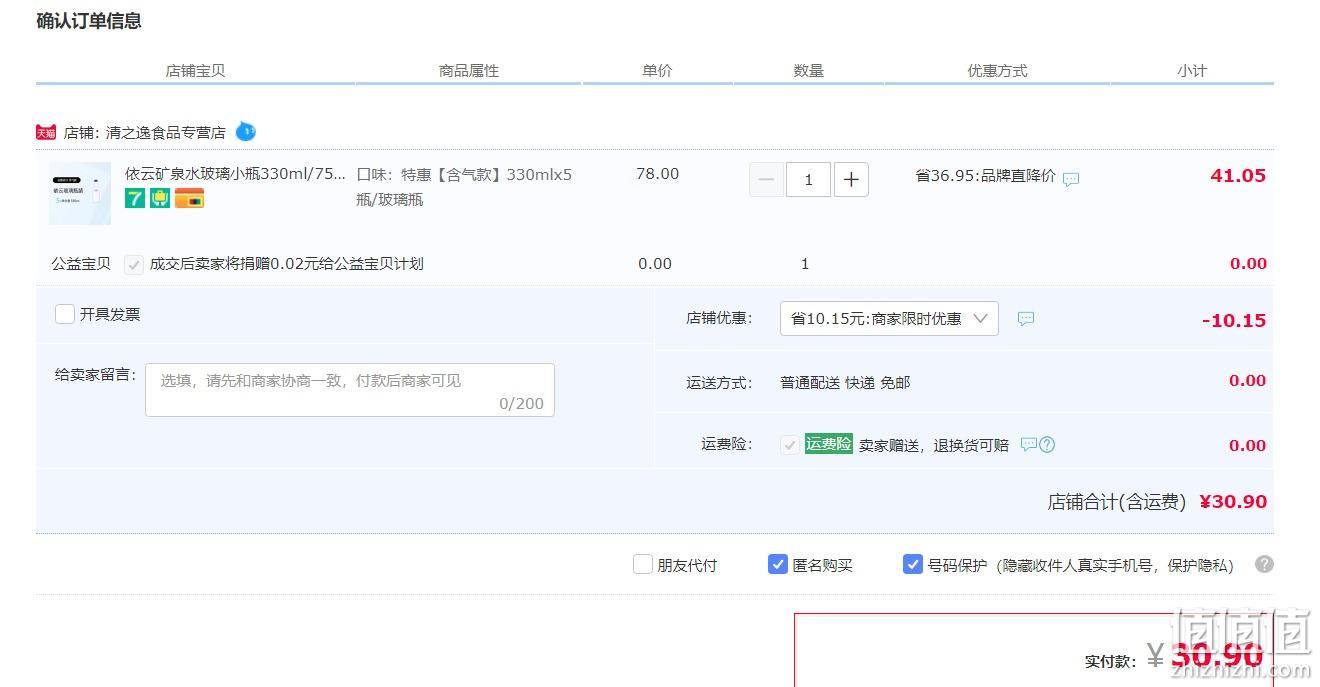1320x687 pixels.
Task: Click the Tmall logo beside the store name
Action: [x=46, y=132]
